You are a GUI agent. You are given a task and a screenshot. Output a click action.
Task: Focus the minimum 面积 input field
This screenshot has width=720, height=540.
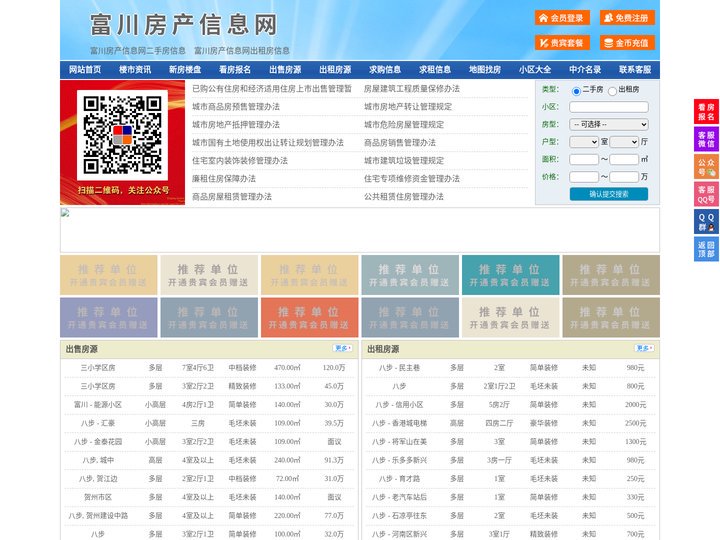tap(584, 159)
